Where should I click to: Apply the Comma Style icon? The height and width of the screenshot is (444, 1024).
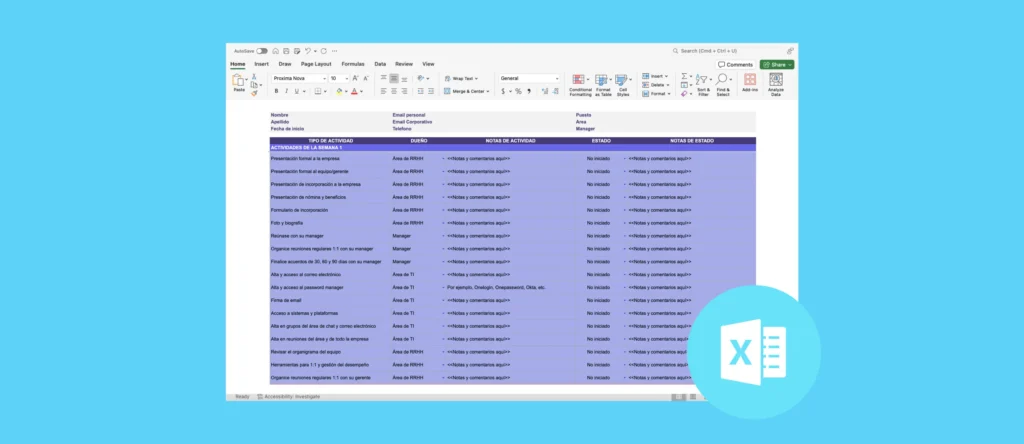click(x=528, y=91)
